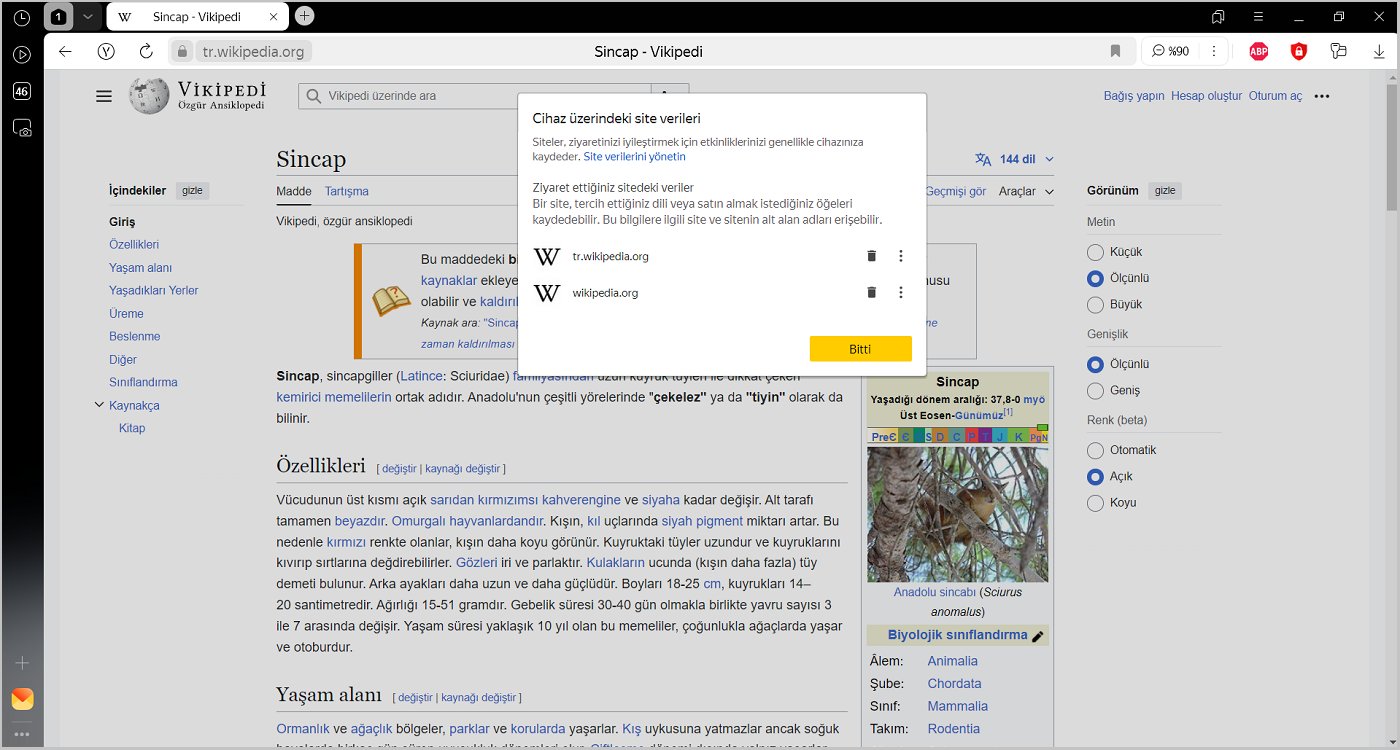Screen dimensions: 1400x750
Task: Select the Küçük text size option
Action: (x=1095, y=252)
